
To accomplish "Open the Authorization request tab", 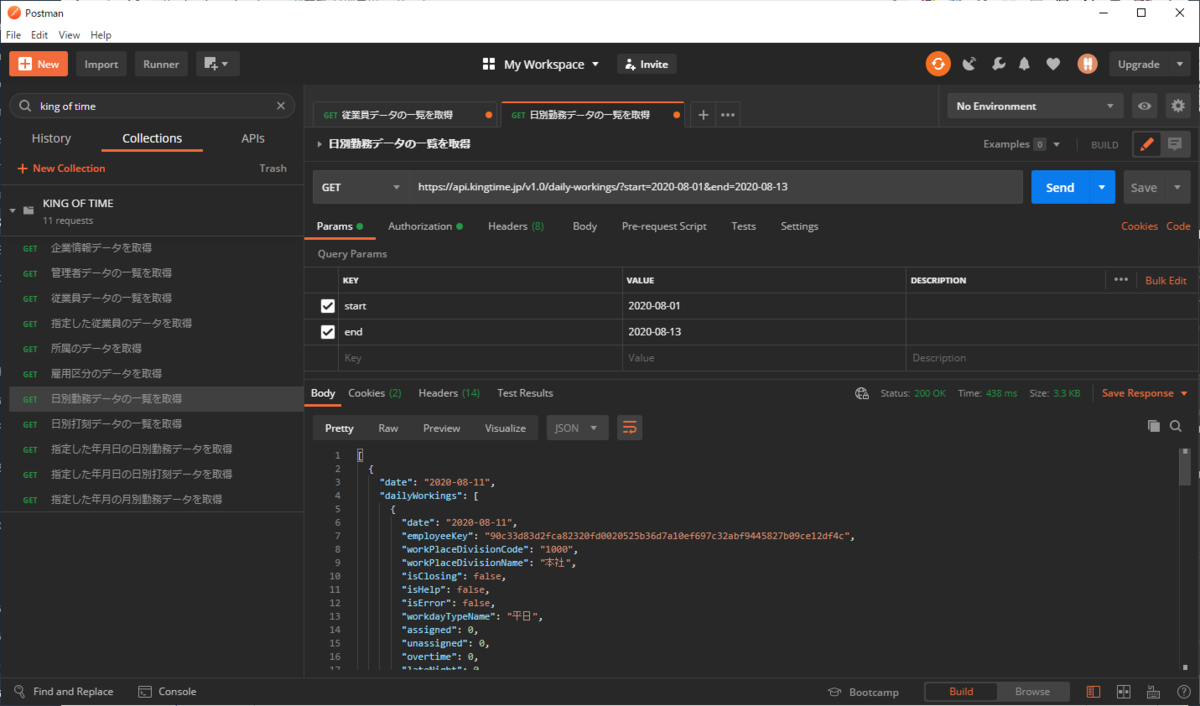I will tap(425, 227).
